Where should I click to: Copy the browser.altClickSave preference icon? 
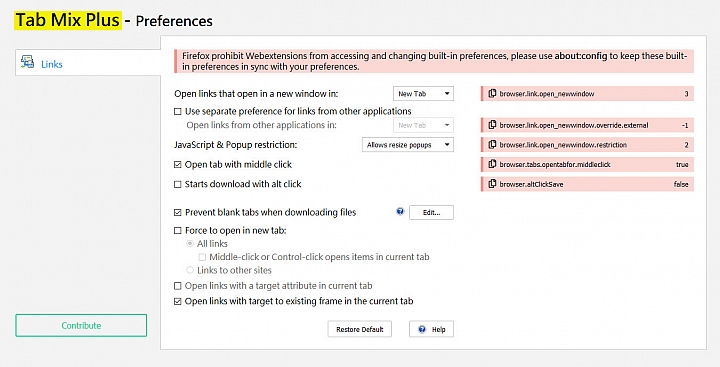(492, 184)
